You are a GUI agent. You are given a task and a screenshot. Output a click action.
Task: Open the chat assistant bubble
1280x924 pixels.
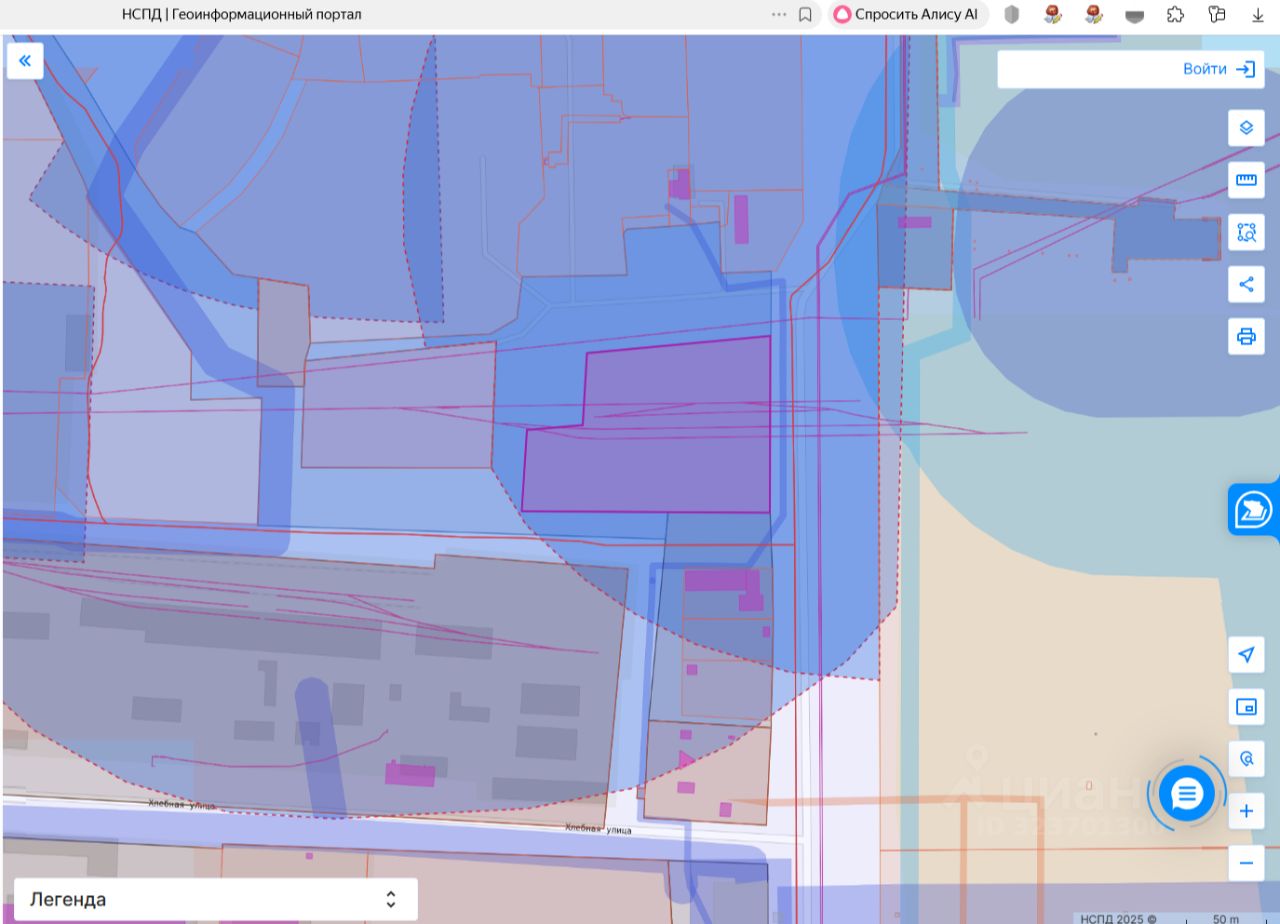click(x=1186, y=794)
